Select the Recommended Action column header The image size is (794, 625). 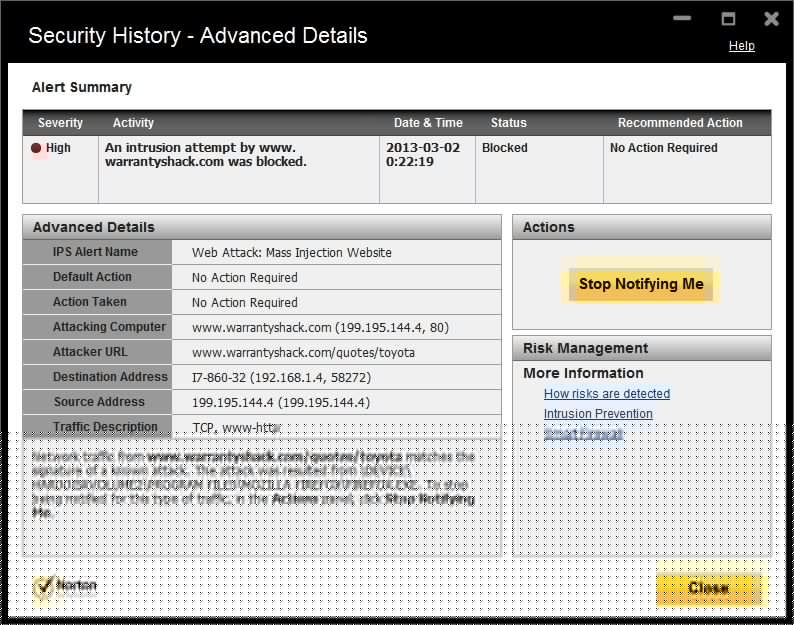[x=680, y=123]
